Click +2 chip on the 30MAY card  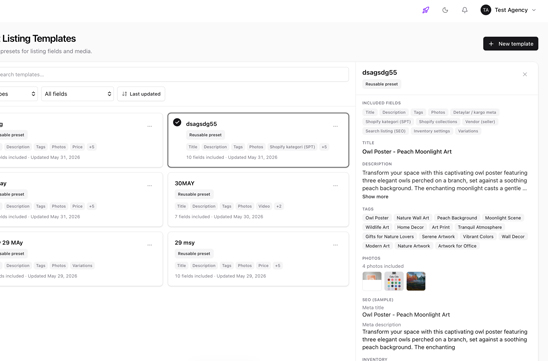[x=279, y=206]
